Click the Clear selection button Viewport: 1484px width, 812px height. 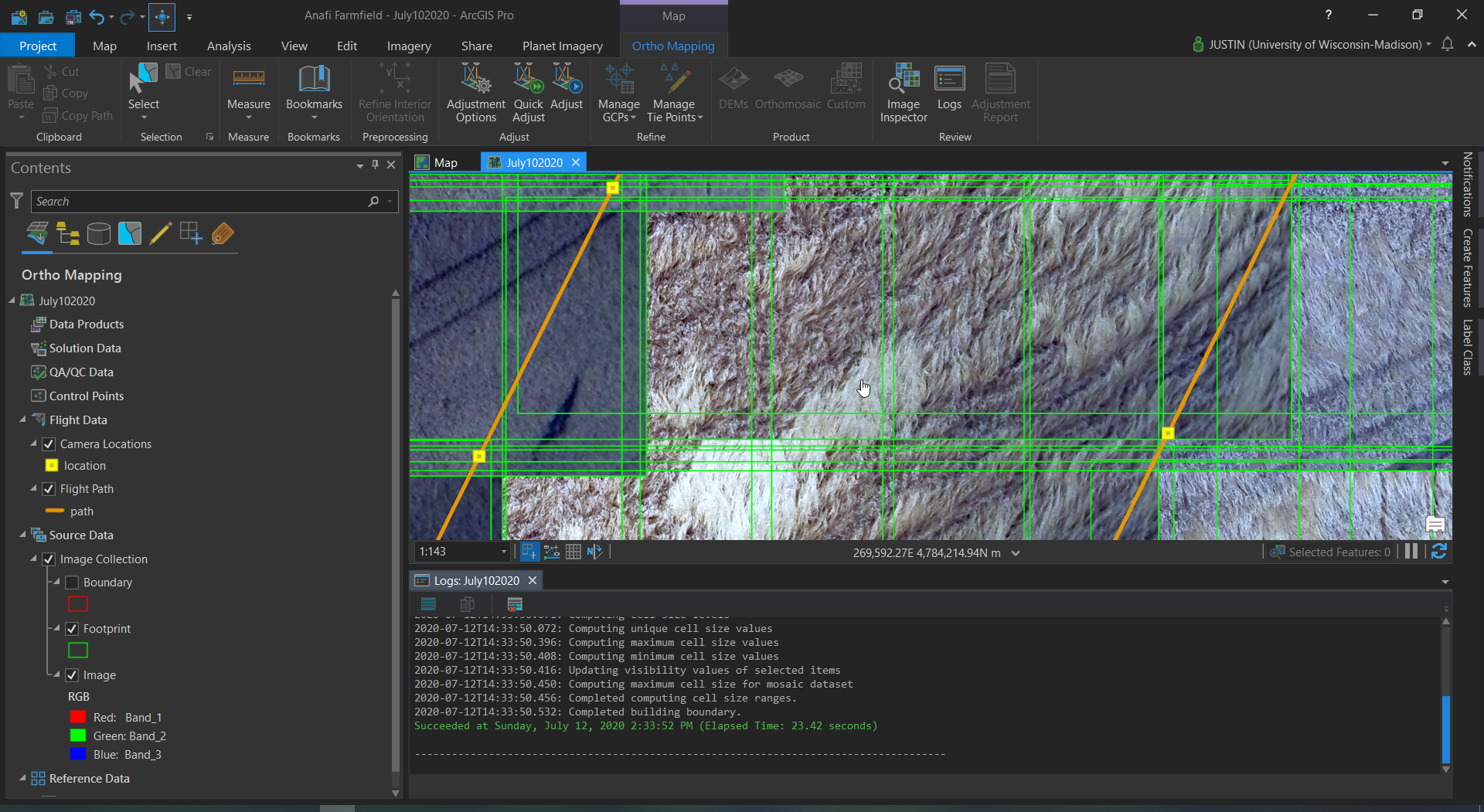188,70
